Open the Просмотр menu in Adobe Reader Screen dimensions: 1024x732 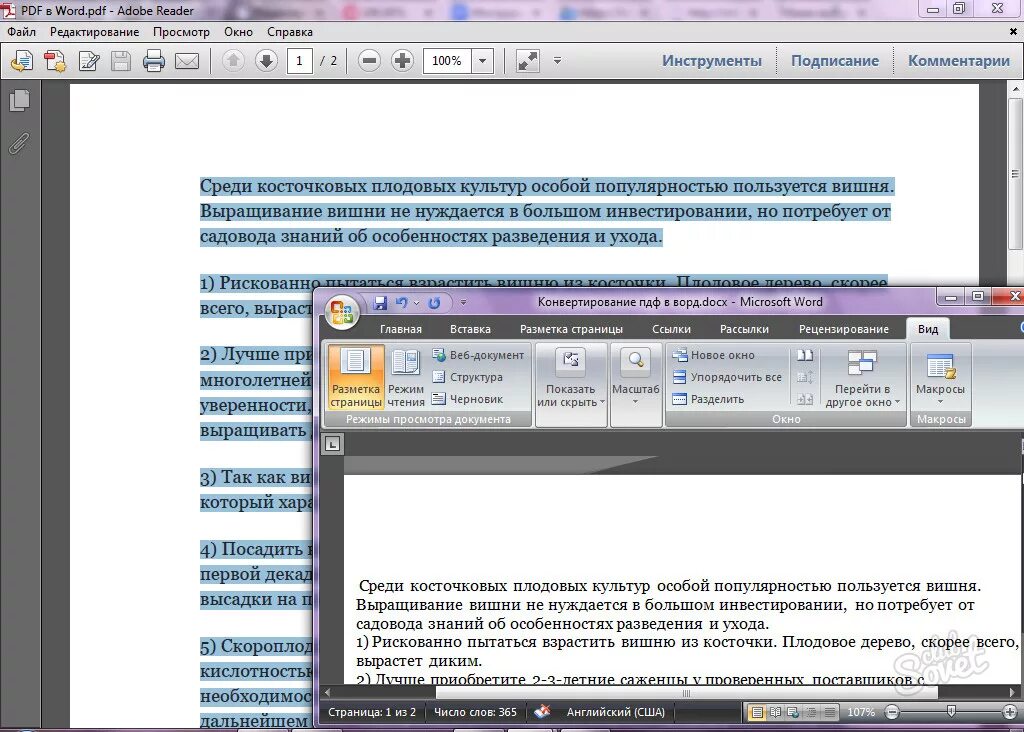point(182,32)
